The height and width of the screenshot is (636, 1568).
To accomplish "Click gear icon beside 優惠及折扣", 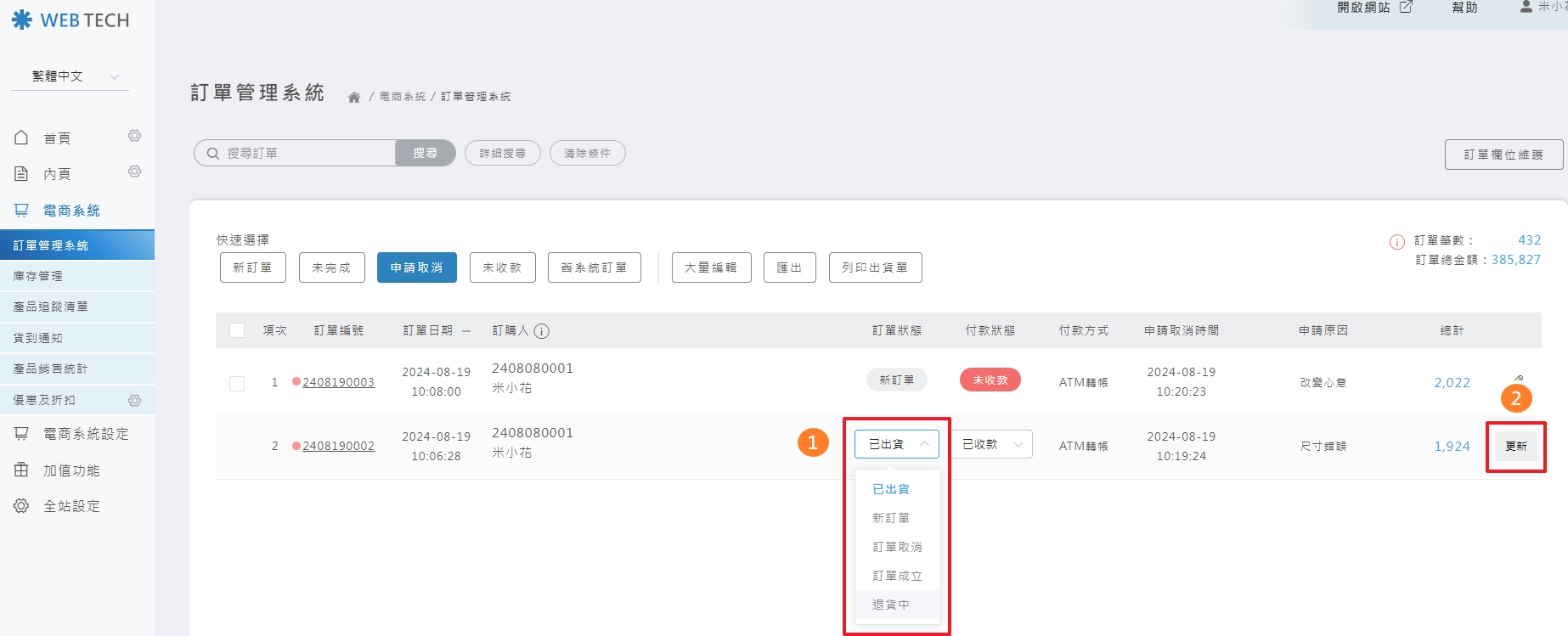I will [134, 400].
